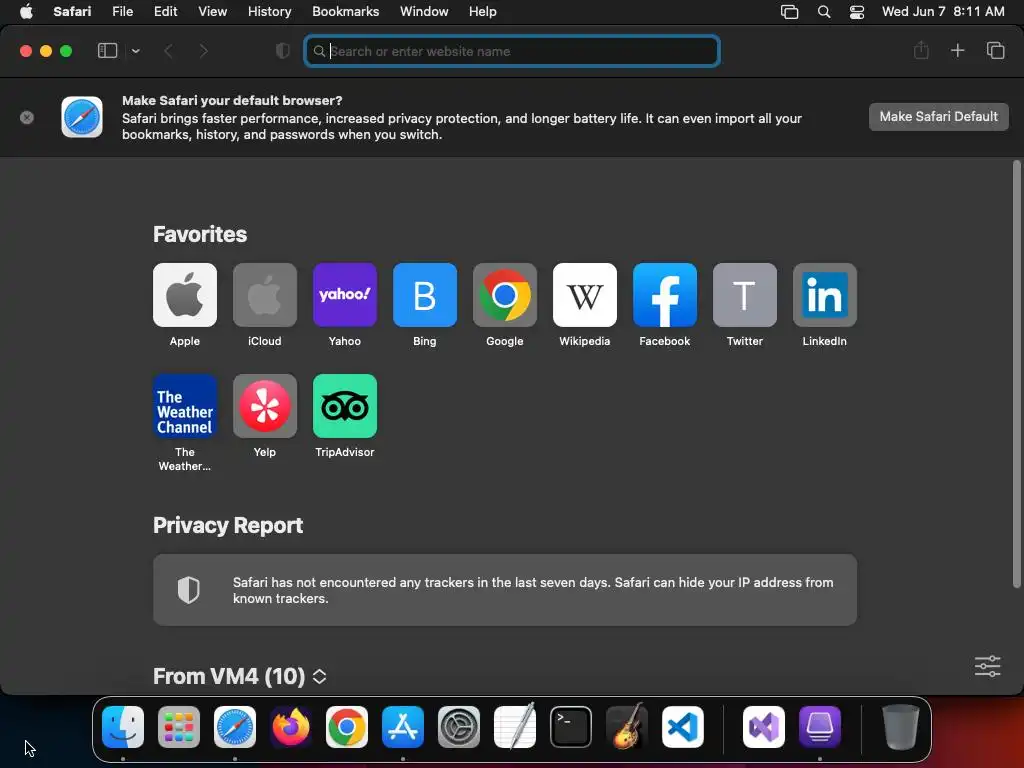This screenshot has width=1024, height=768.
Task: Open the Help menu
Action: point(483,11)
